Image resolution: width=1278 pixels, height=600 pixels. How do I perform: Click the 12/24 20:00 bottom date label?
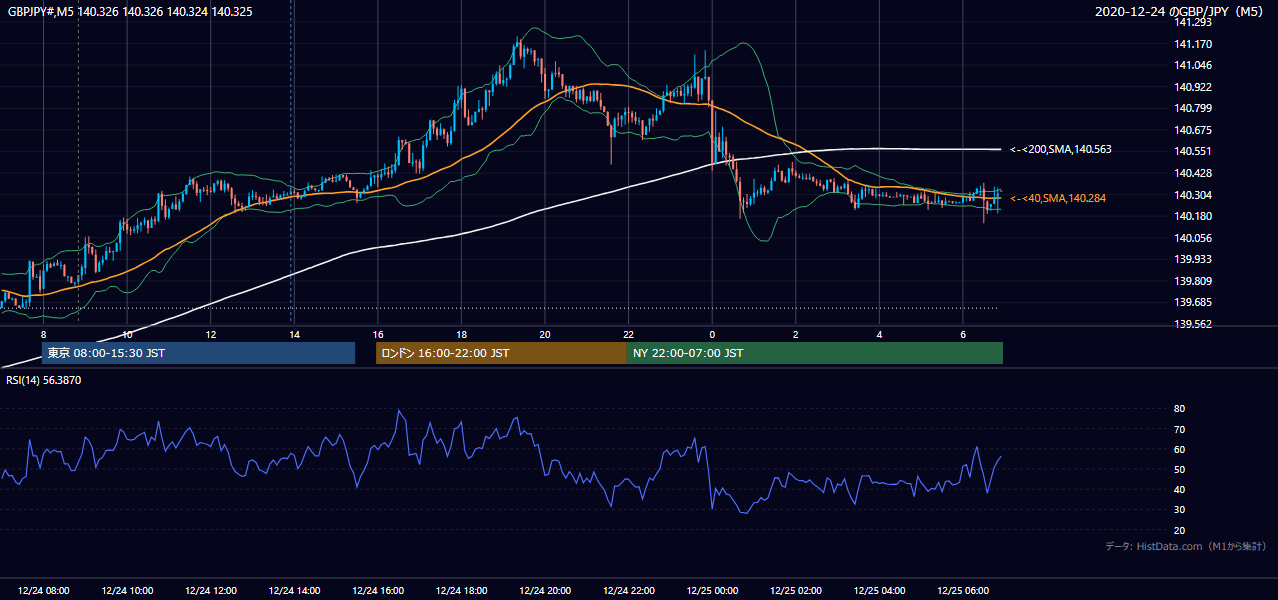point(545,591)
